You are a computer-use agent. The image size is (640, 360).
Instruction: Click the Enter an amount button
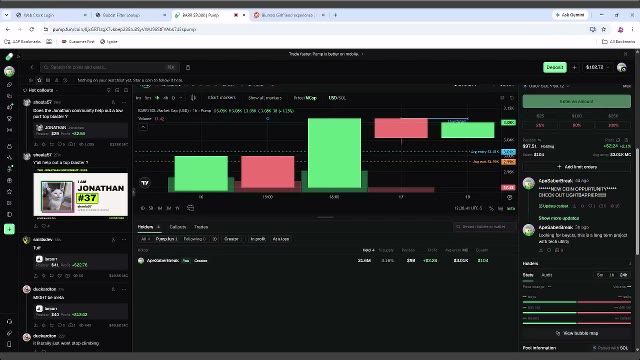(576, 101)
